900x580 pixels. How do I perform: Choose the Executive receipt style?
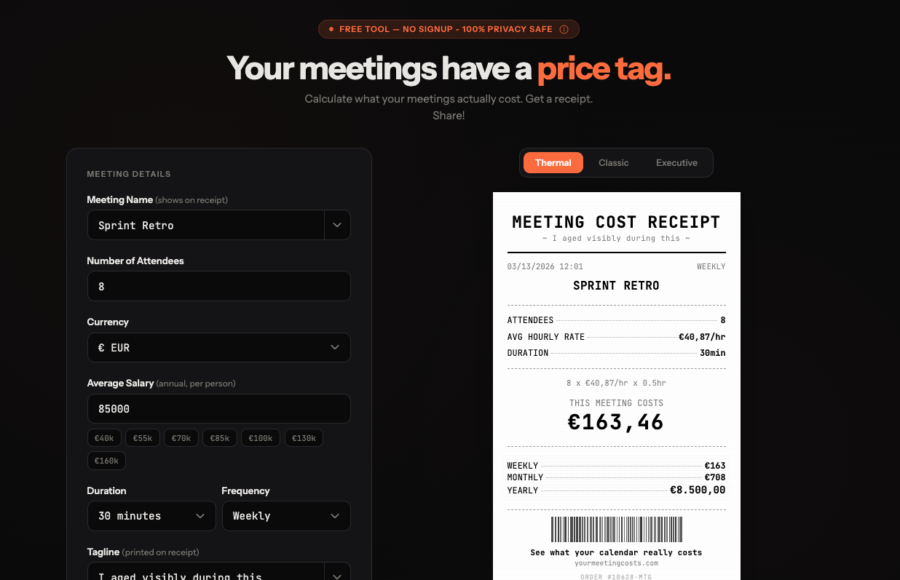(x=676, y=163)
